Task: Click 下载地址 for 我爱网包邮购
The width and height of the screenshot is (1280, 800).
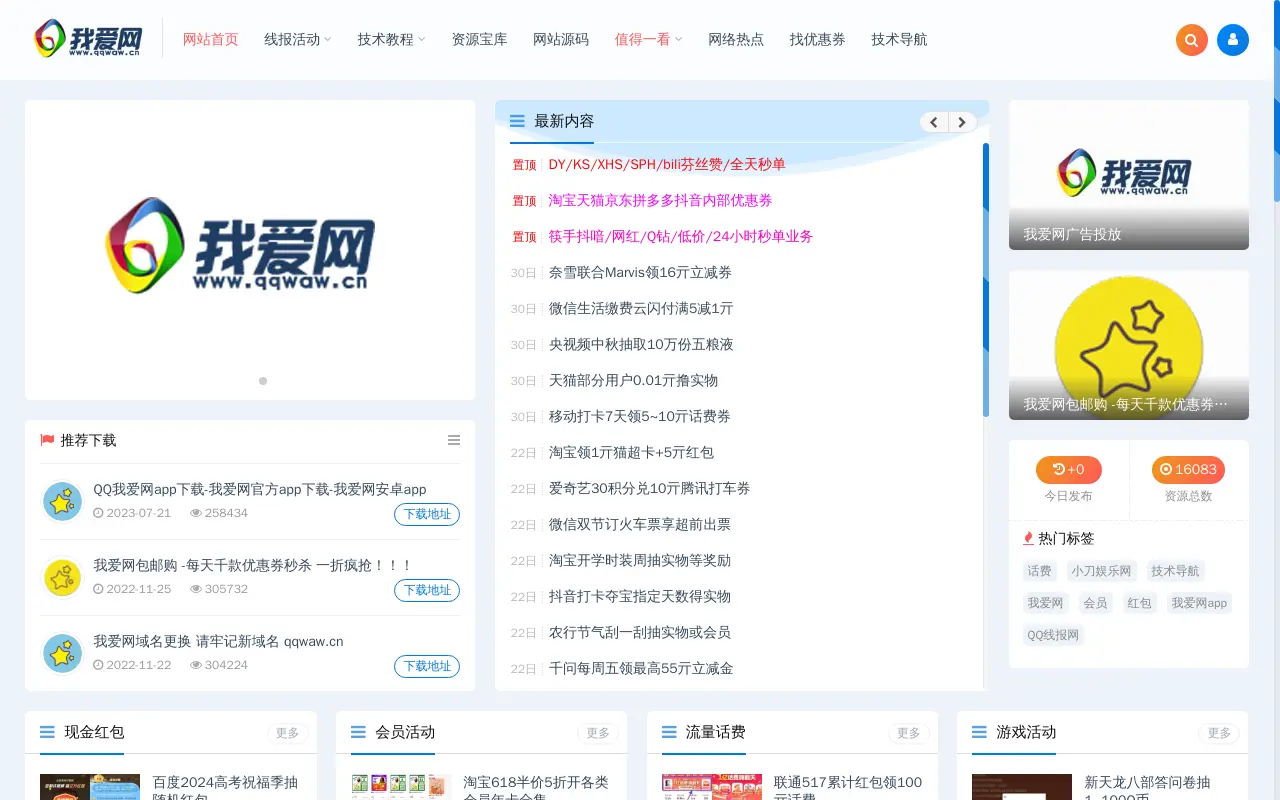Action: tap(427, 590)
